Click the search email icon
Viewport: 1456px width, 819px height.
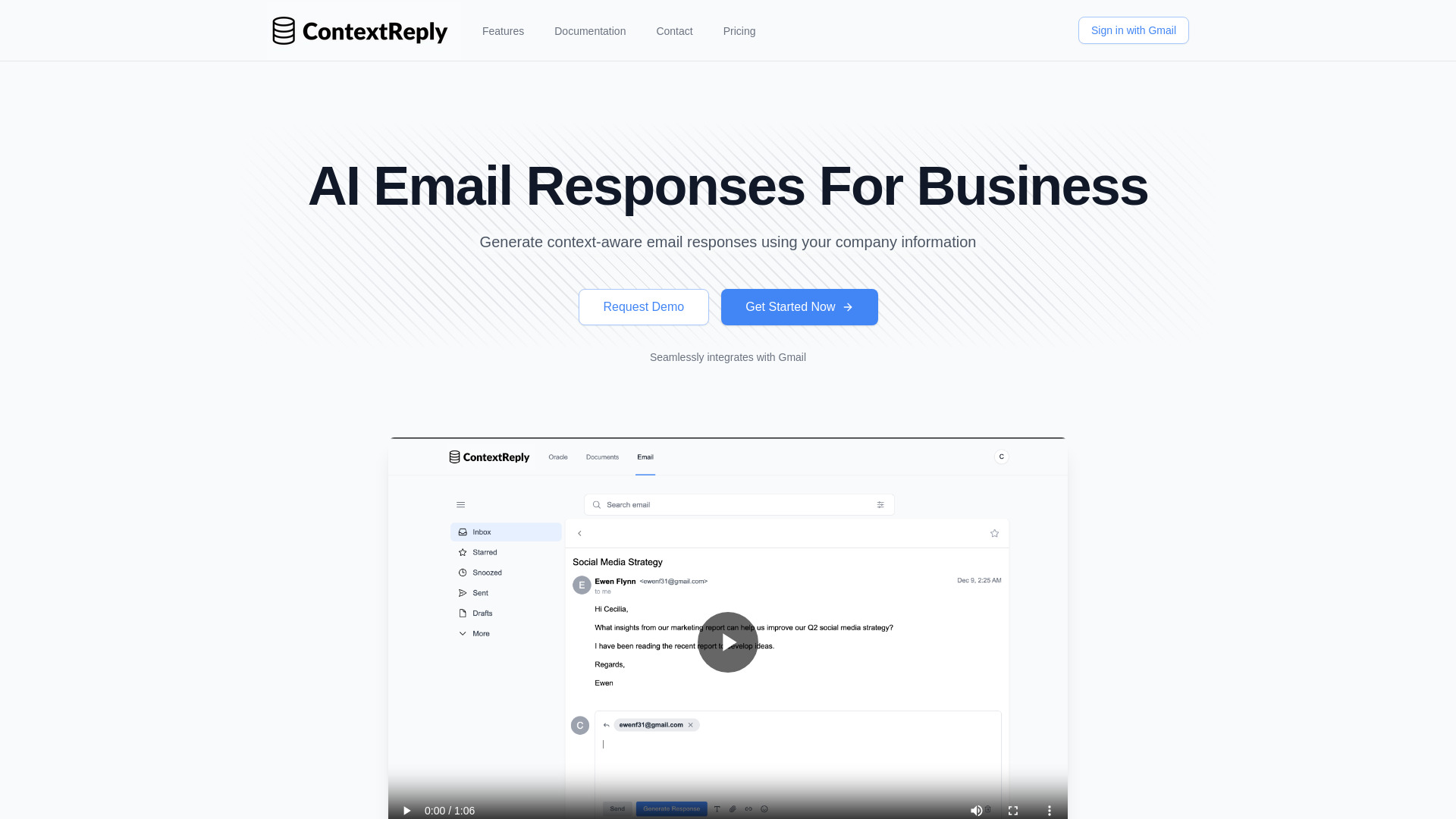coord(597,504)
